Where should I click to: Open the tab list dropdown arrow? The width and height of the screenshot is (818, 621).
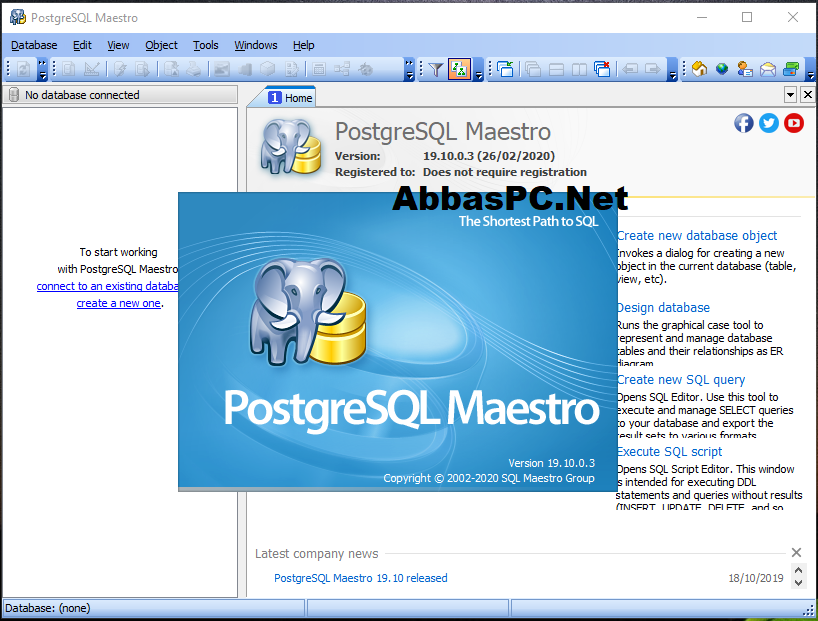[790, 95]
